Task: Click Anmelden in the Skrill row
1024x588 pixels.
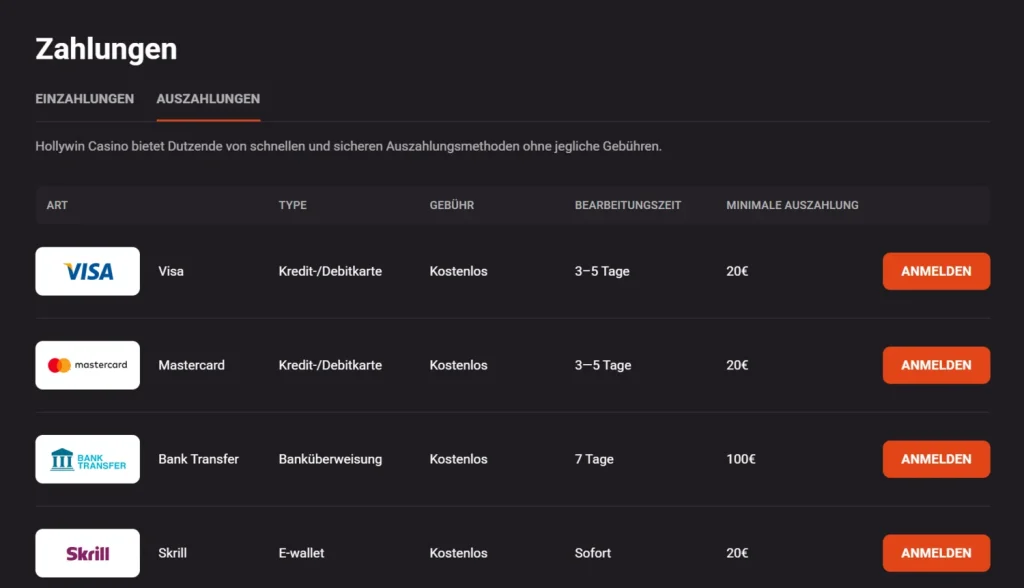Action: pyautogui.click(x=936, y=553)
